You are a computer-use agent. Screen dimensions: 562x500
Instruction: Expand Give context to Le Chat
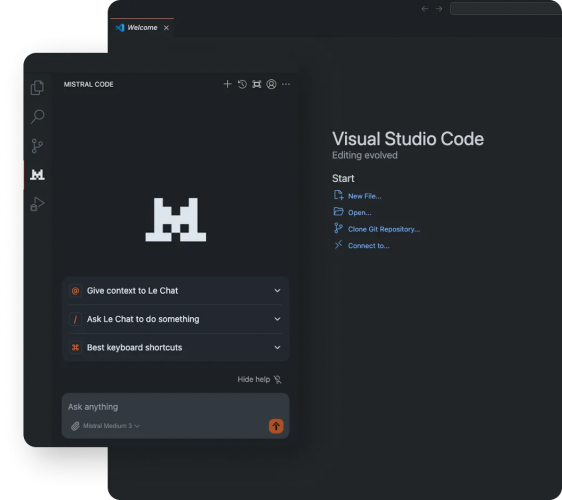pyautogui.click(x=175, y=291)
